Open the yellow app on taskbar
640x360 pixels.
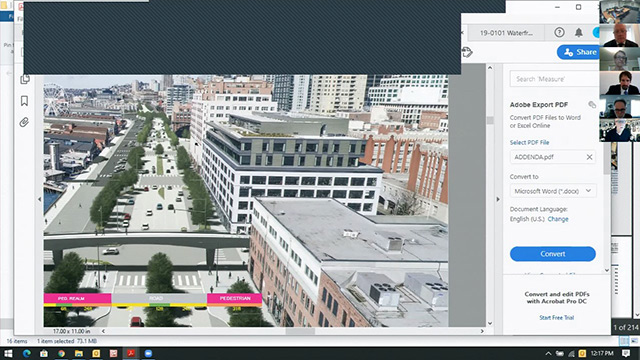click(96, 353)
